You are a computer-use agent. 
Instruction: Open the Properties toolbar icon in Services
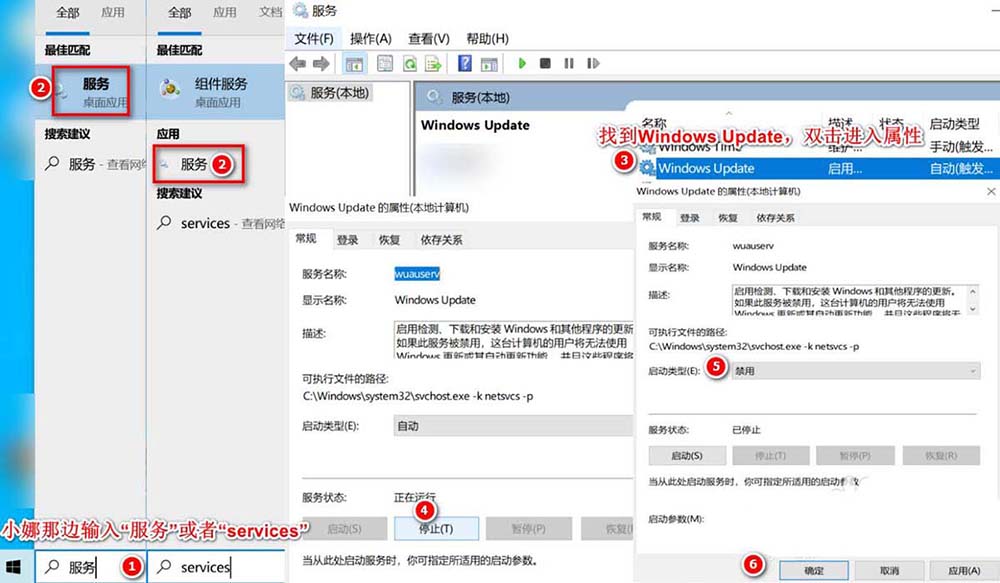[385, 63]
